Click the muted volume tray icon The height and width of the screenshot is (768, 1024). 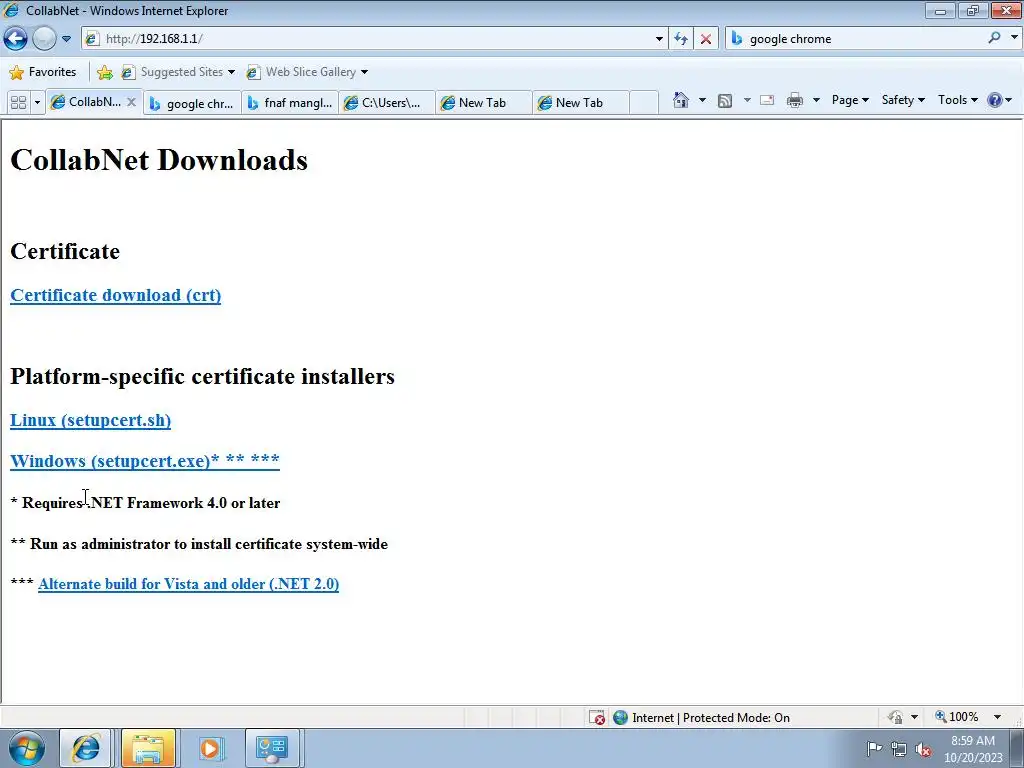point(923,749)
